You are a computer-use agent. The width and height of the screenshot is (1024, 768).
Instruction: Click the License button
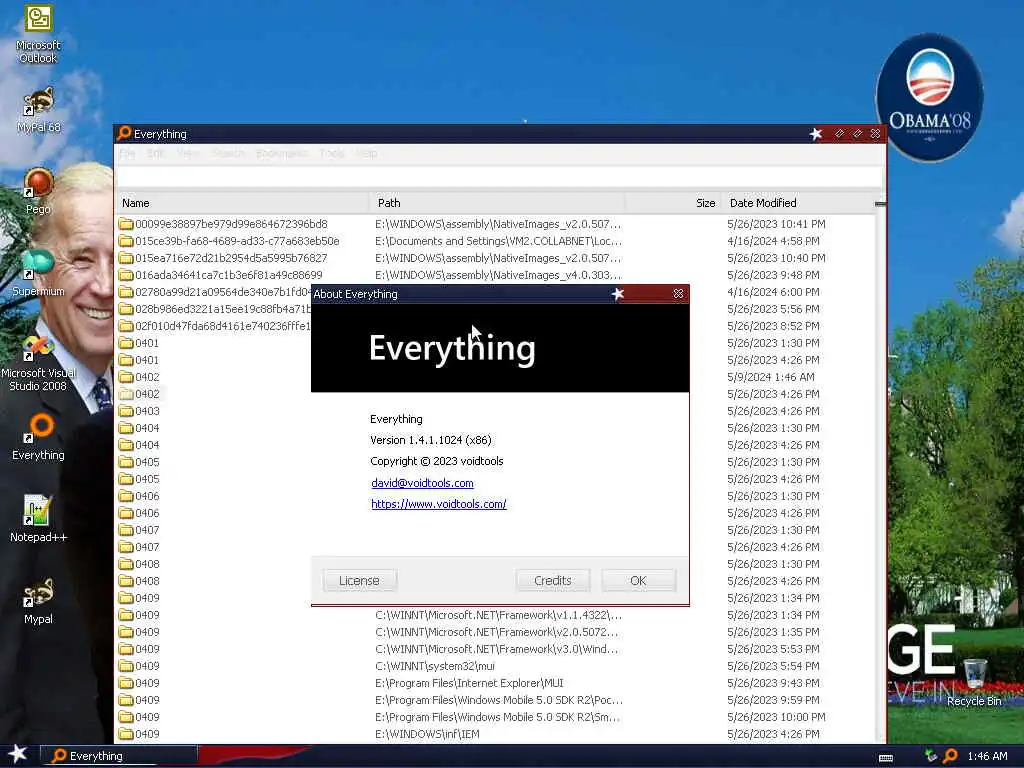tap(359, 581)
